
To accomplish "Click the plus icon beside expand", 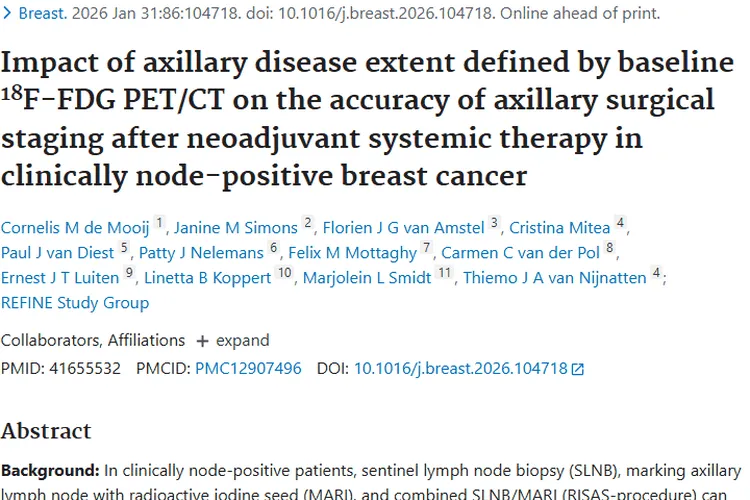I will (203, 340).
